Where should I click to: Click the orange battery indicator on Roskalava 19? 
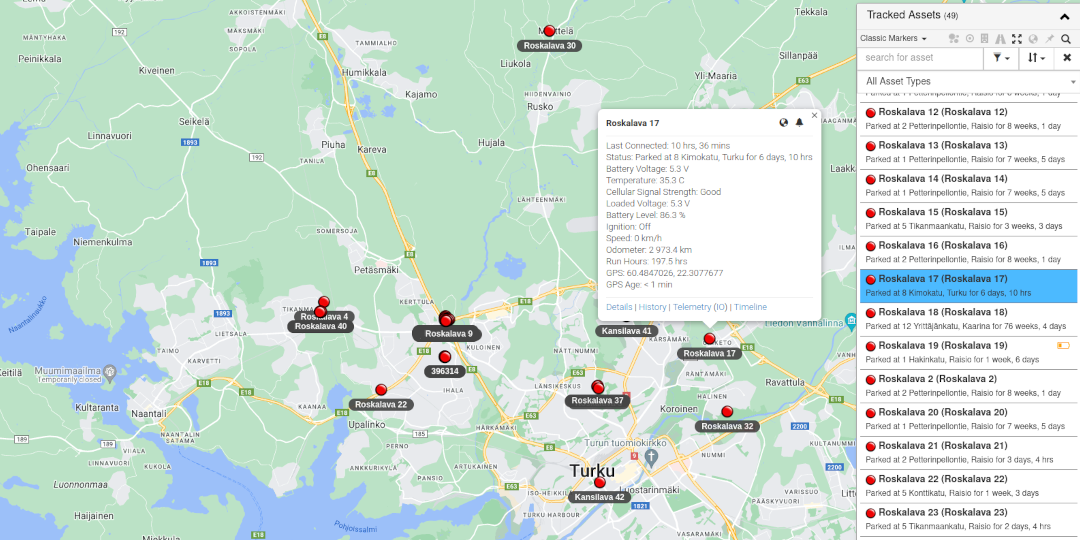pyautogui.click(x=1063, y=346)
